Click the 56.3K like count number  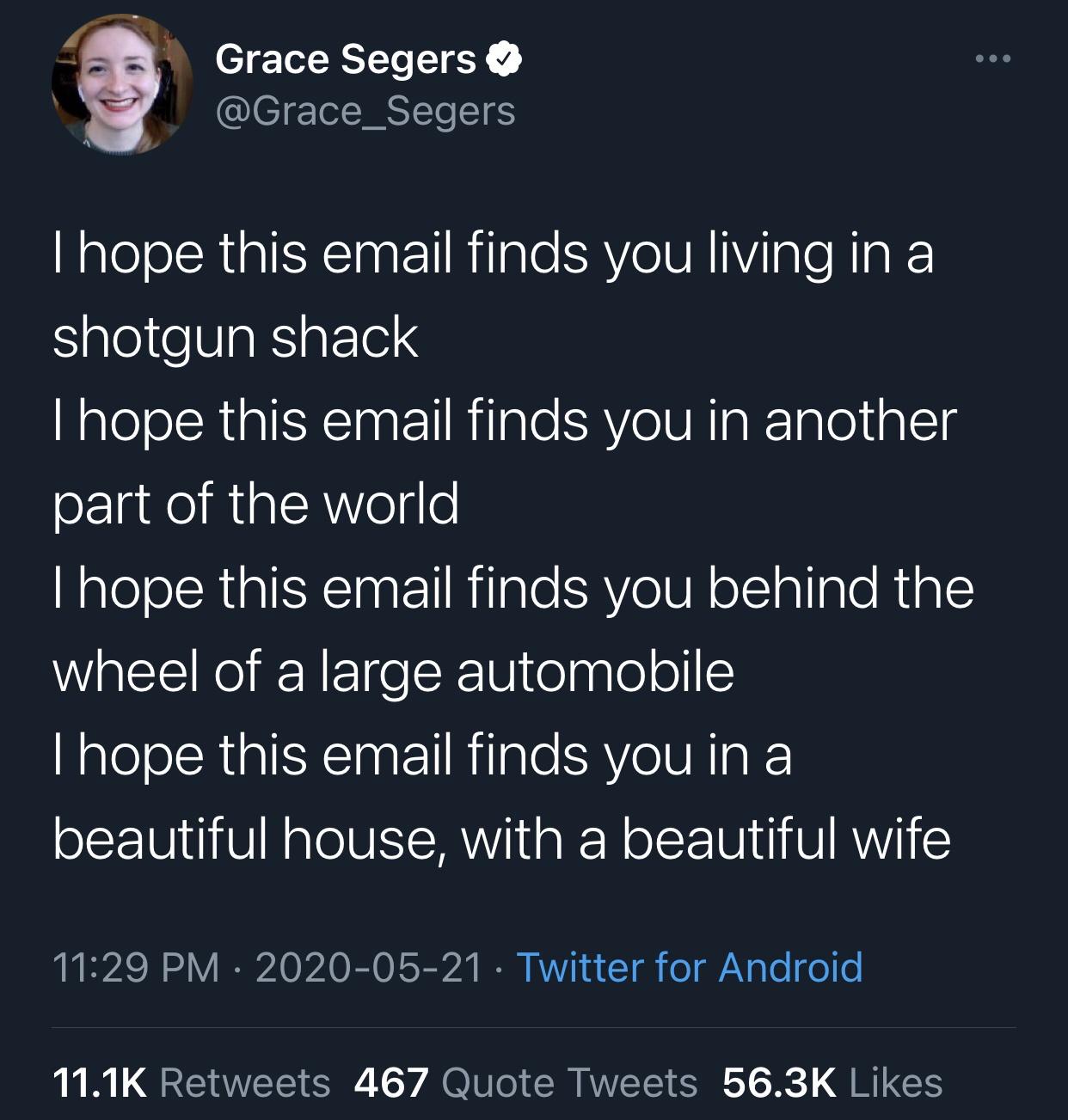coord(779,1082)
